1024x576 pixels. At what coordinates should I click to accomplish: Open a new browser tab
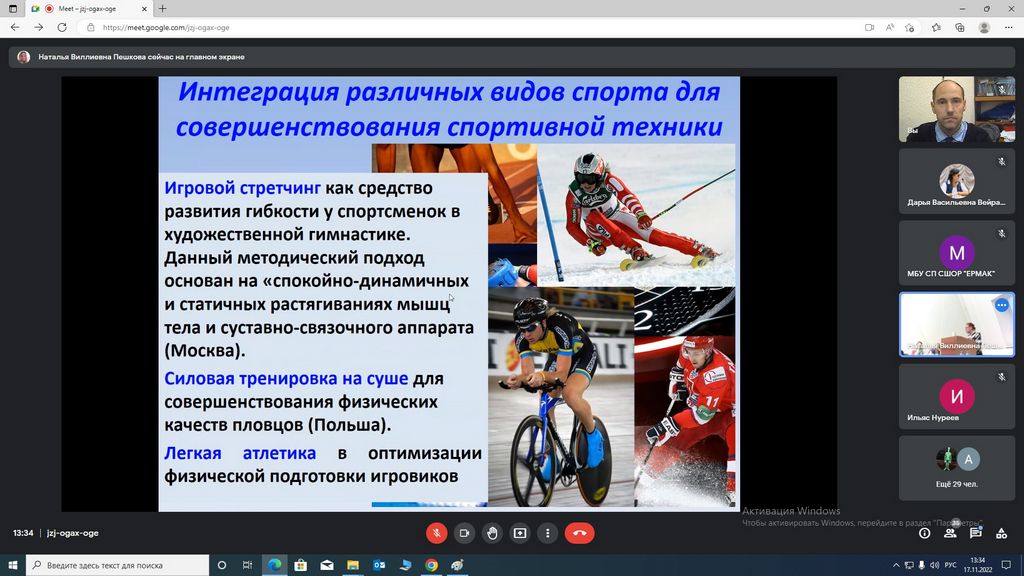163,9
